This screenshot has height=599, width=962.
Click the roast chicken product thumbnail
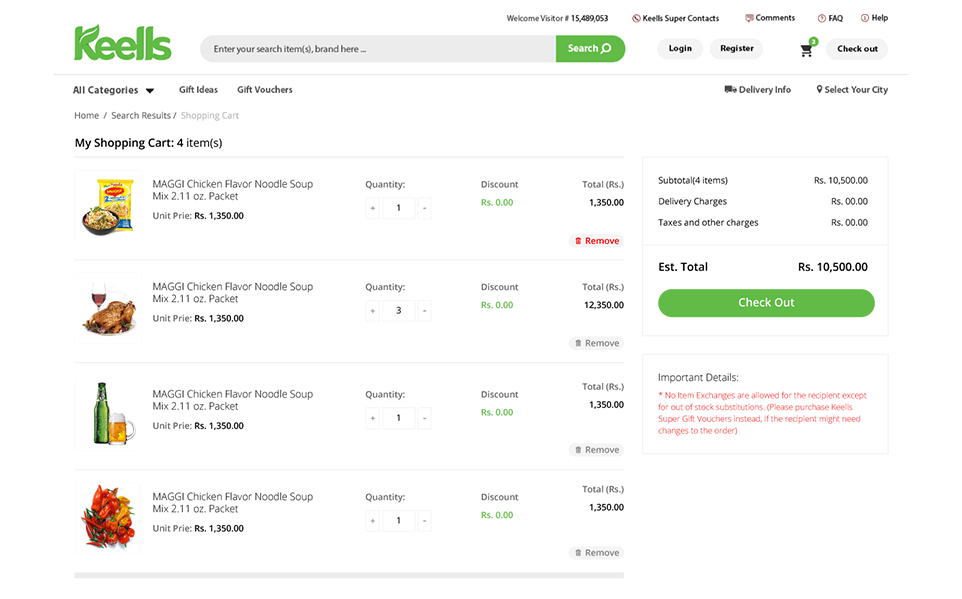[108, 309]
